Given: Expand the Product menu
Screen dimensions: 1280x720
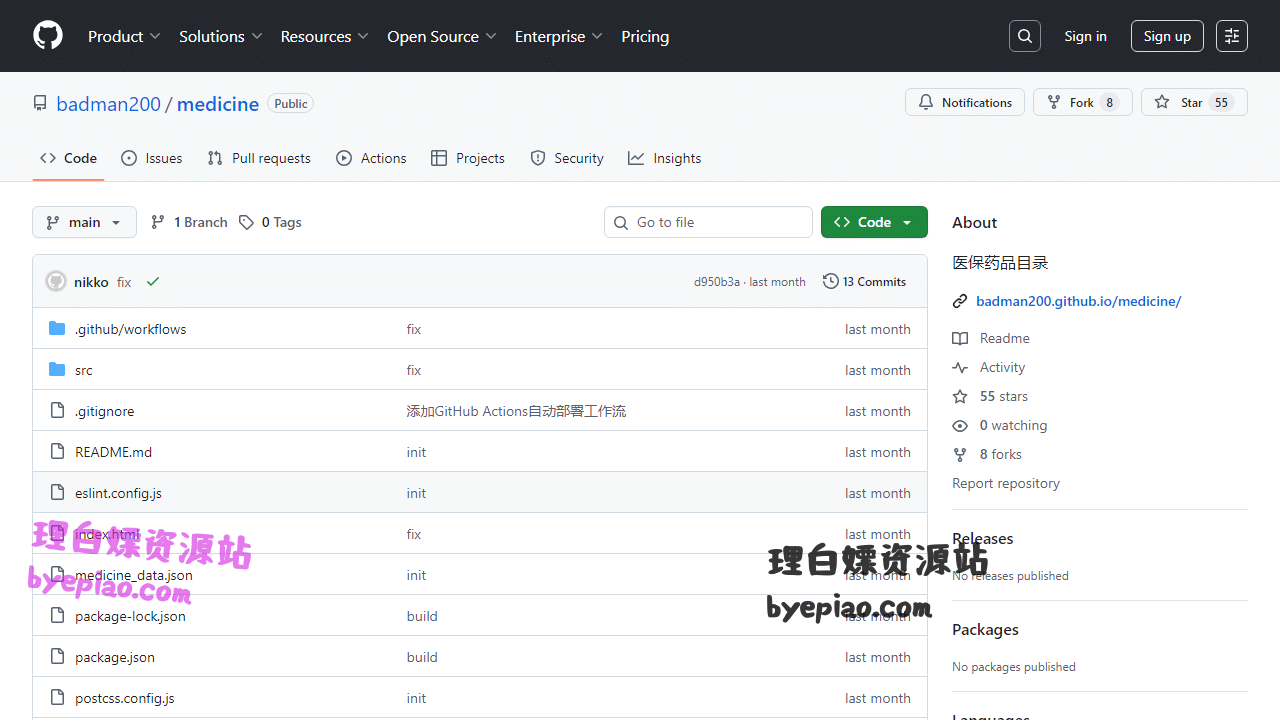Looking at the screenshot, I should 124,36.
